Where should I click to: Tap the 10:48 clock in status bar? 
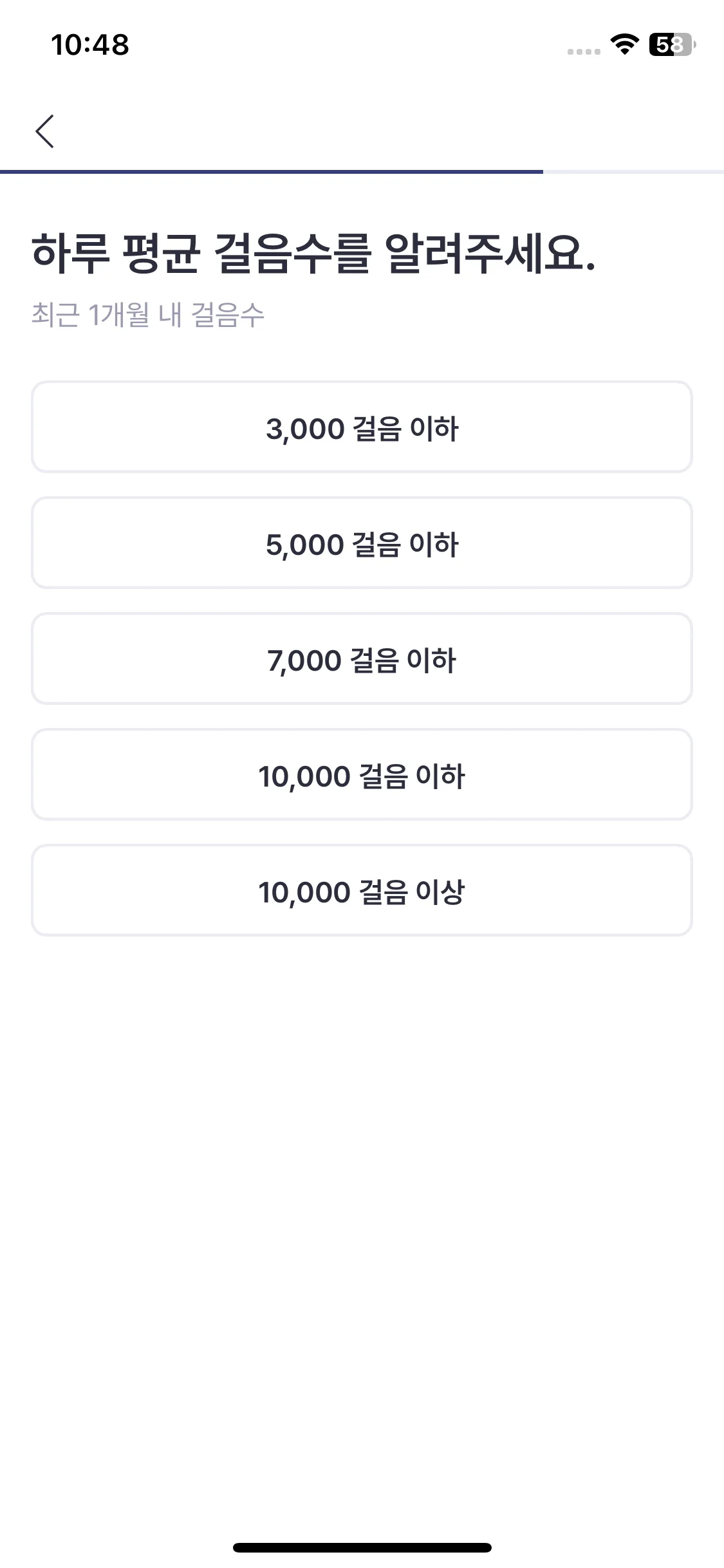coord(90,45)
